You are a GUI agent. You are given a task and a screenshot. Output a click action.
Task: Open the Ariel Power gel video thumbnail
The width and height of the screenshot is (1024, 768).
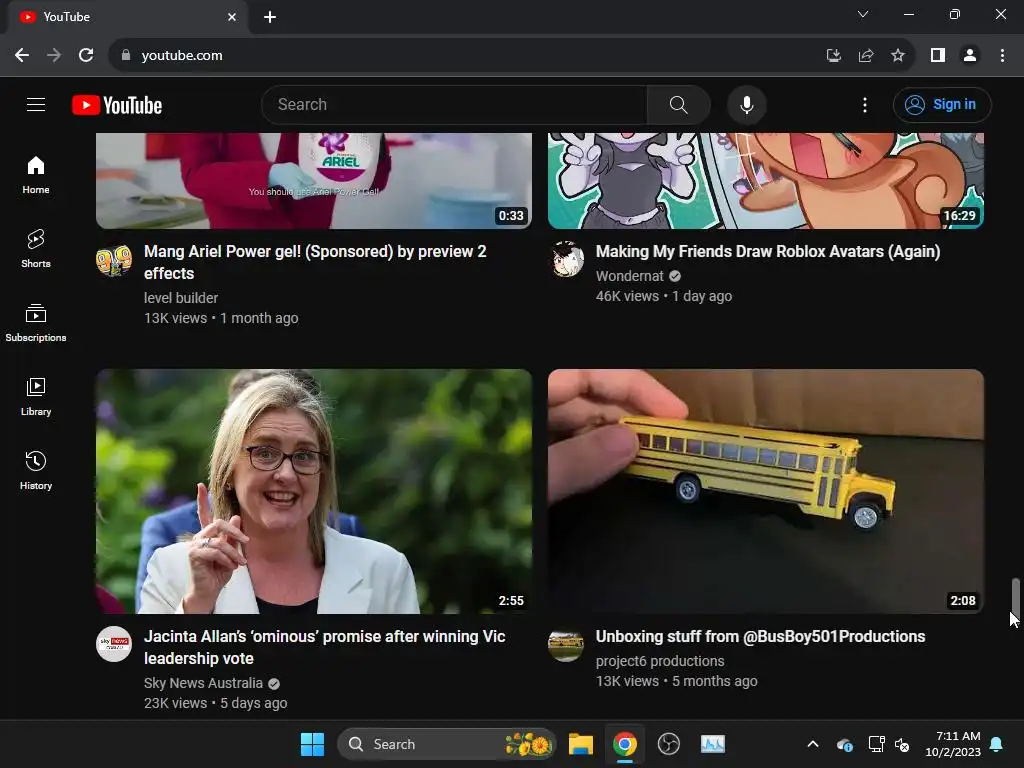(313, 181)
